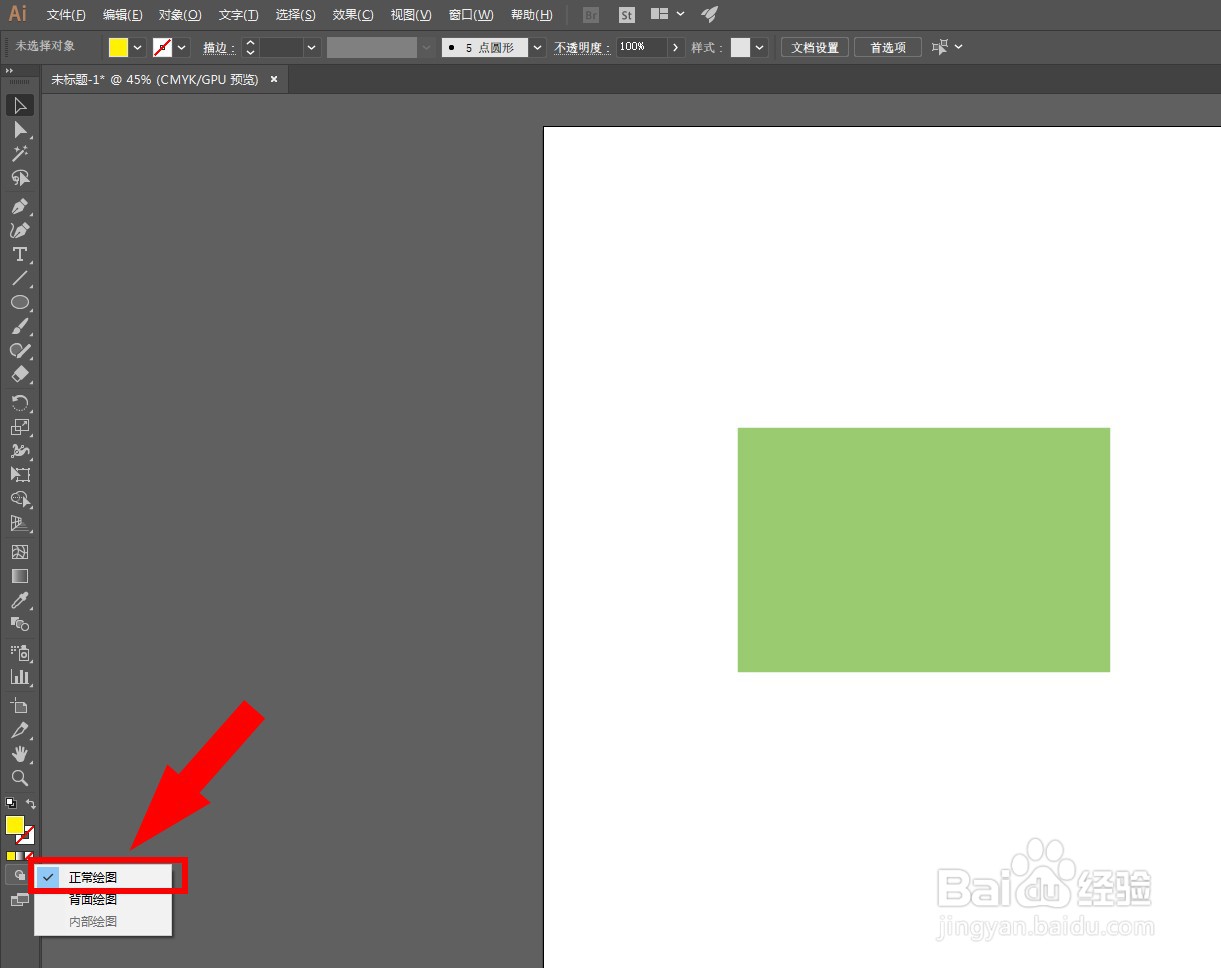Click the 文档设置 button
The image size is (1221, 968).
pyautogui.click(x=815, y=47)
